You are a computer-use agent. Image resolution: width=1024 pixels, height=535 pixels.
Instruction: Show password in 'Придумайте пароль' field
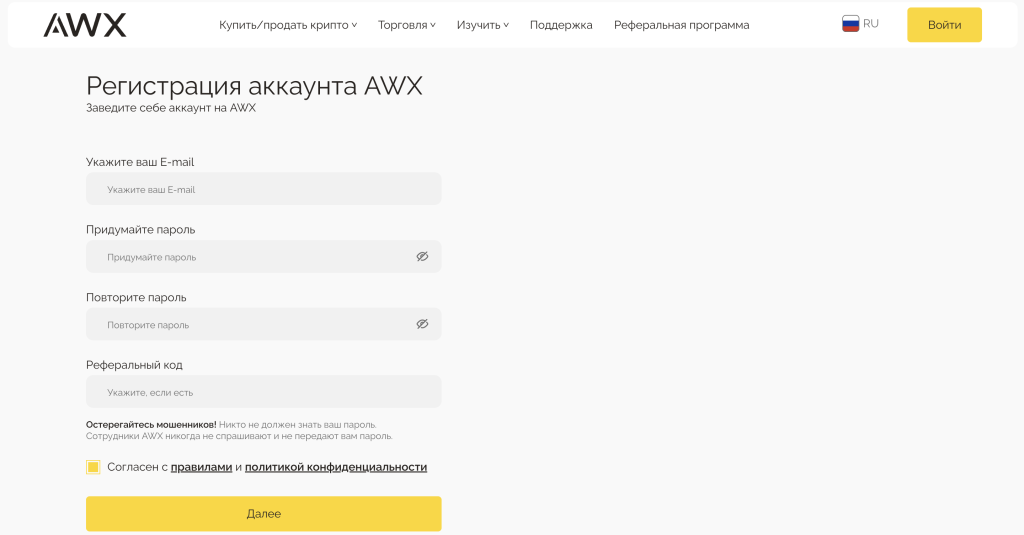(423, 257)
